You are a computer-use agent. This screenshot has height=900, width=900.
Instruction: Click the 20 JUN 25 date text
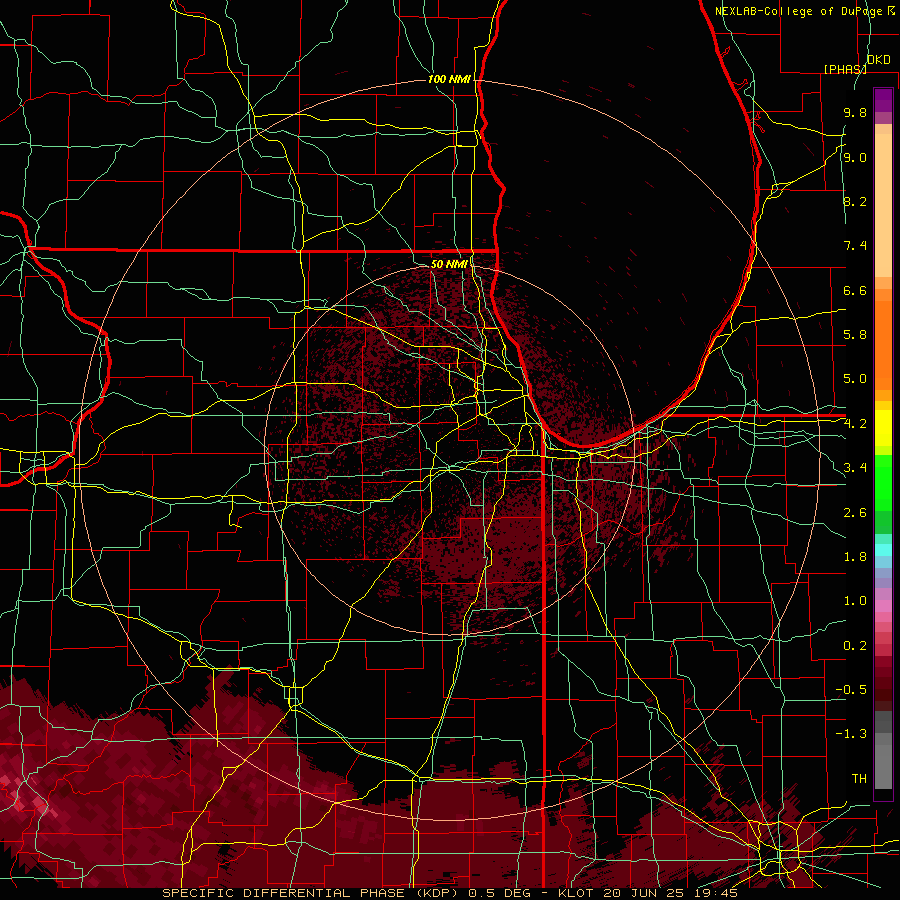pos(645,893)
